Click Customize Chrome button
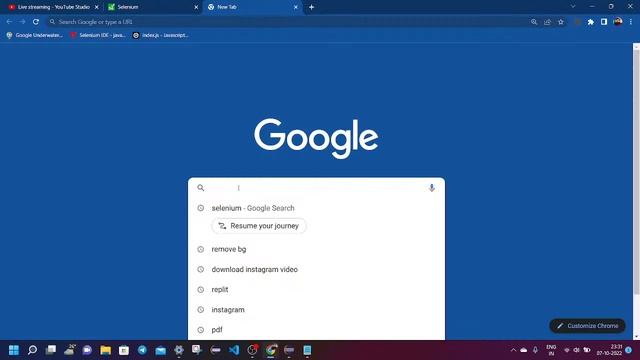This screenshot has width=640, height=360. pyautogui.click(x=587, y=326)
